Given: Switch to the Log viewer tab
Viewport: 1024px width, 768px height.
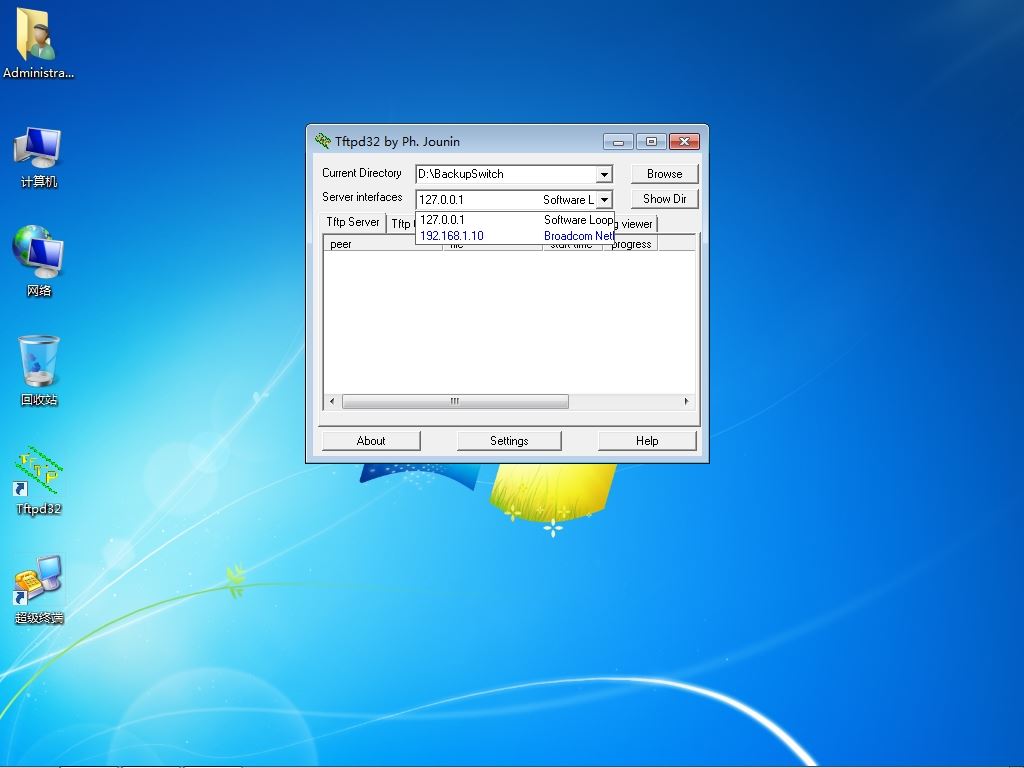Looking at the screenshot, I should 635,224.
